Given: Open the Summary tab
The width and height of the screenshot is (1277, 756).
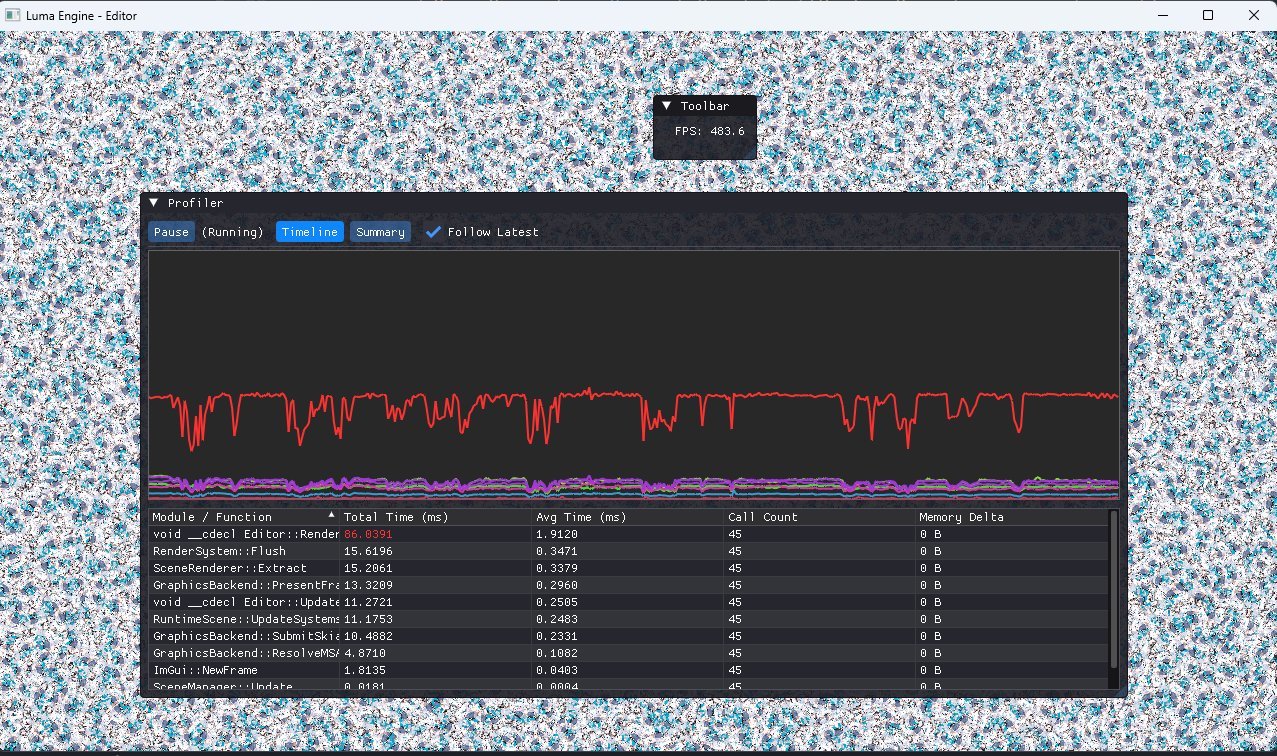Looking at the screenshot, I should pos(380,232).
